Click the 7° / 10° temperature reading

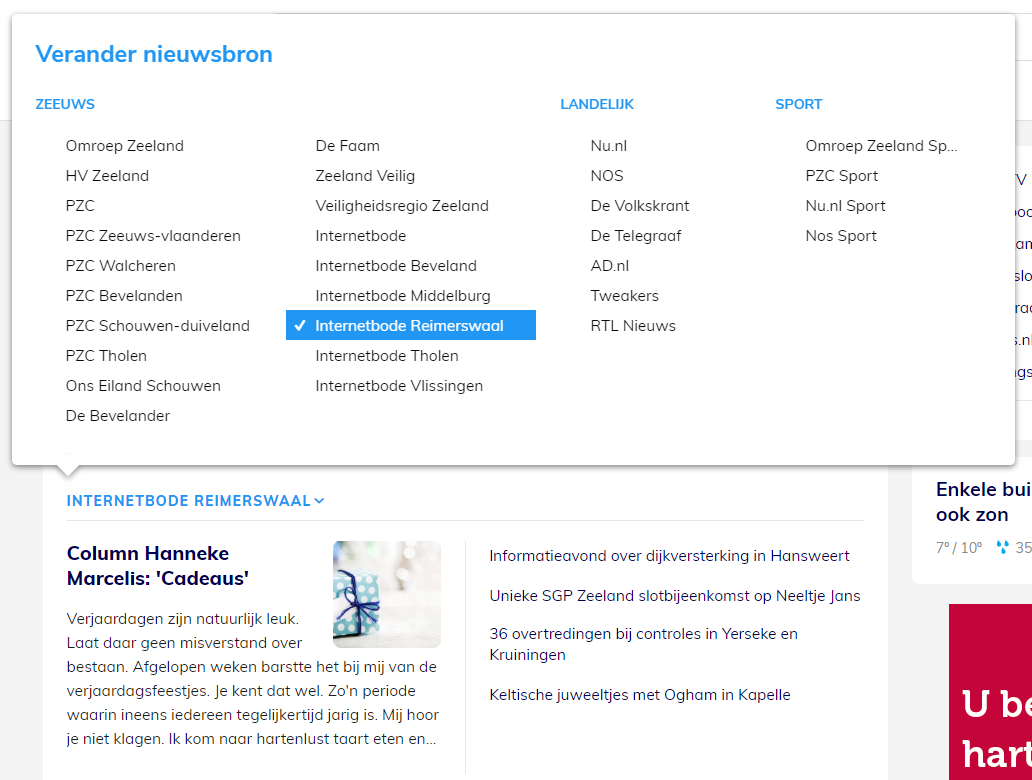[959, 548]
